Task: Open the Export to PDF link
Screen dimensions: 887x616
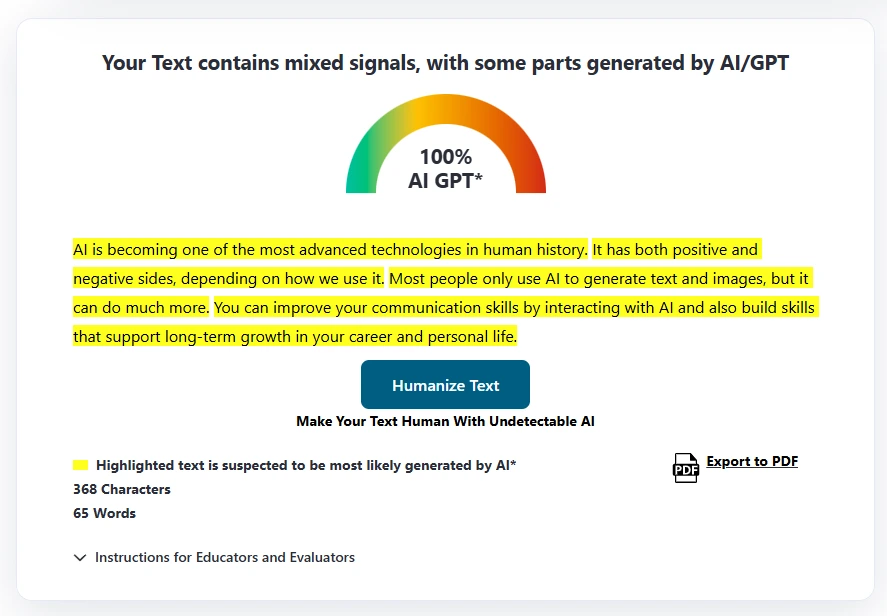Action: coord(751,461)
